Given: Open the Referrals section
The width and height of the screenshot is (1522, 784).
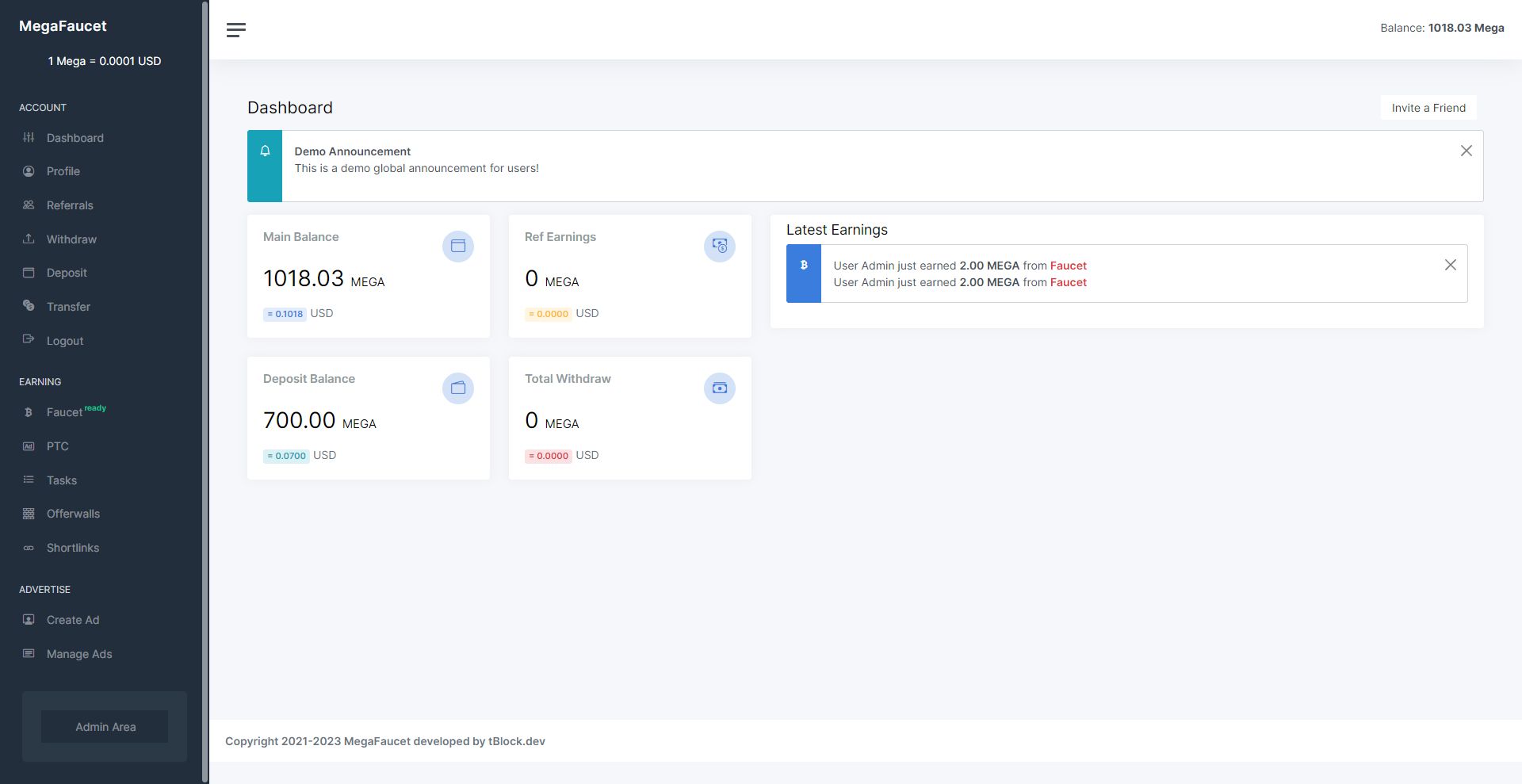Looking at the screenshot, I should click(x=70, y=205).
